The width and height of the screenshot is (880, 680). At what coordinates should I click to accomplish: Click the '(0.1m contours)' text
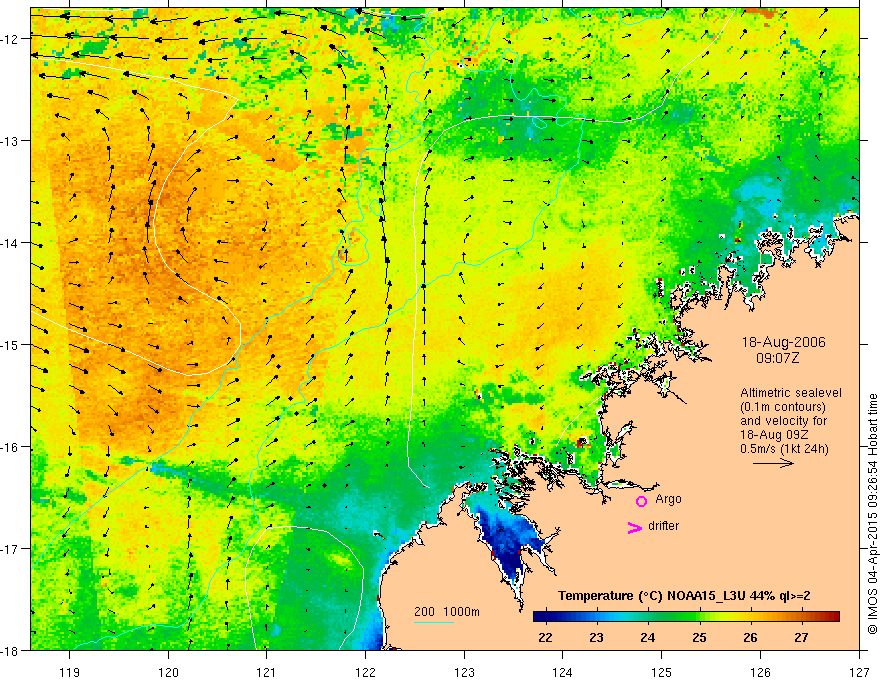pyautogui.click(x=783, y=407)
